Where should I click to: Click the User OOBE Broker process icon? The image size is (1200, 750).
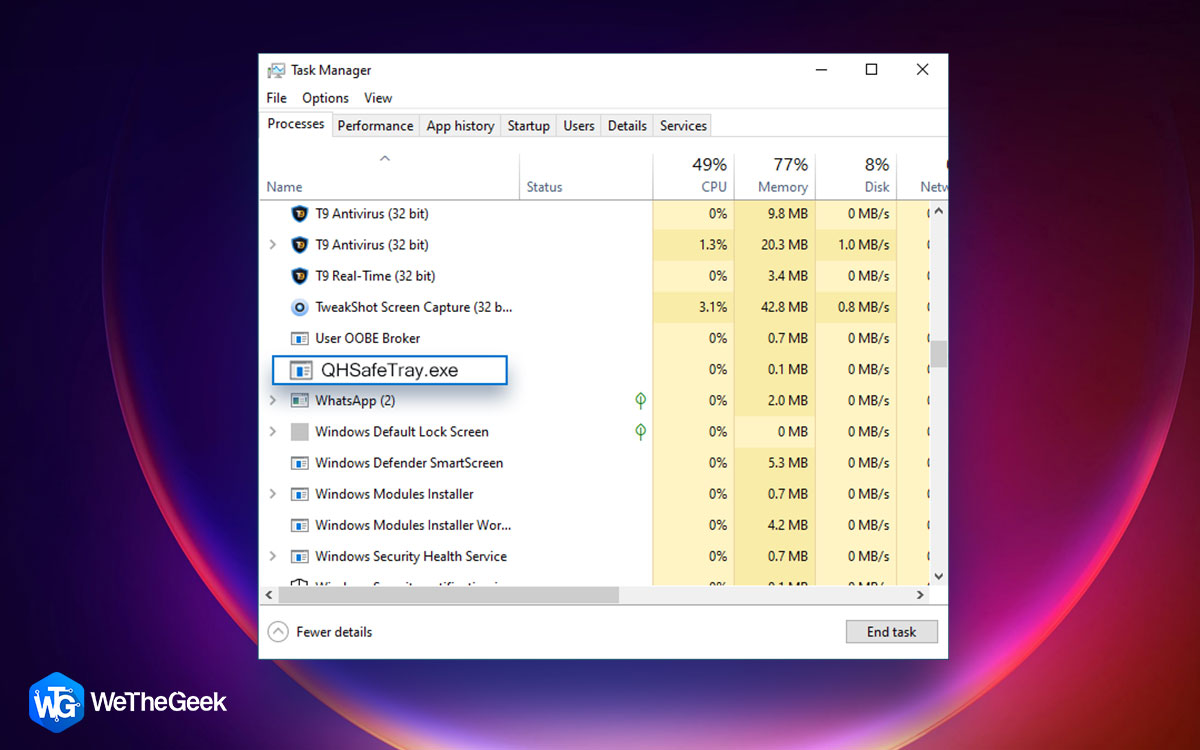[299, 338]
